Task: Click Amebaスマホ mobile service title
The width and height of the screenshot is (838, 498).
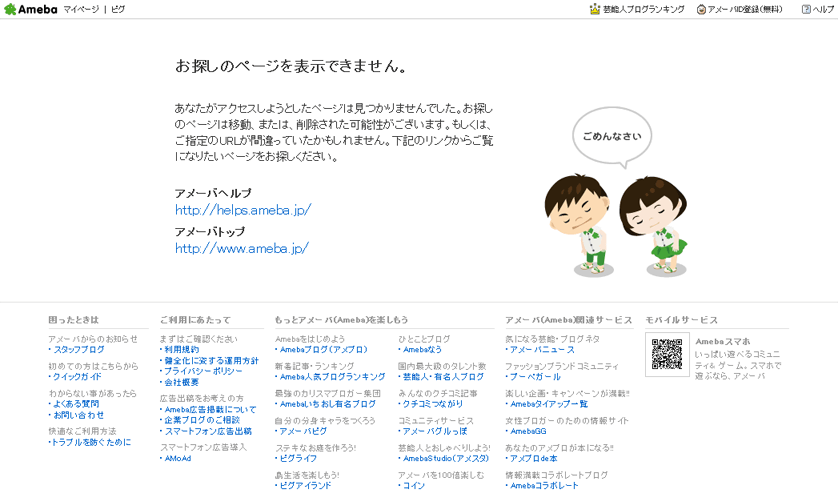Action: 723,341
